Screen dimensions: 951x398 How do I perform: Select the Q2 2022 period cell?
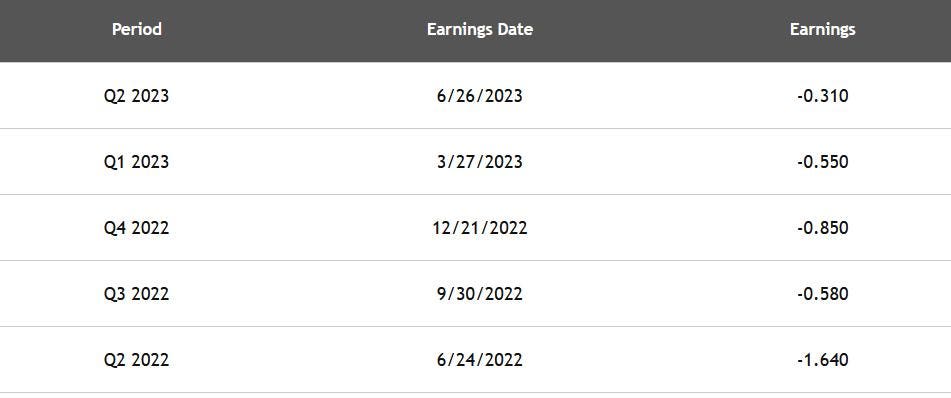[136, 360]
